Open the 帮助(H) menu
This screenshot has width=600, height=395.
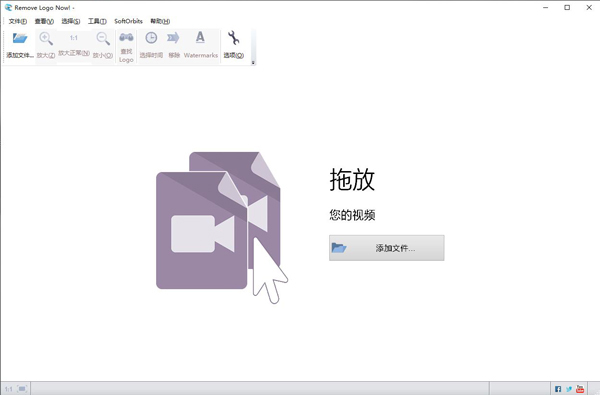tap(160, 21)
